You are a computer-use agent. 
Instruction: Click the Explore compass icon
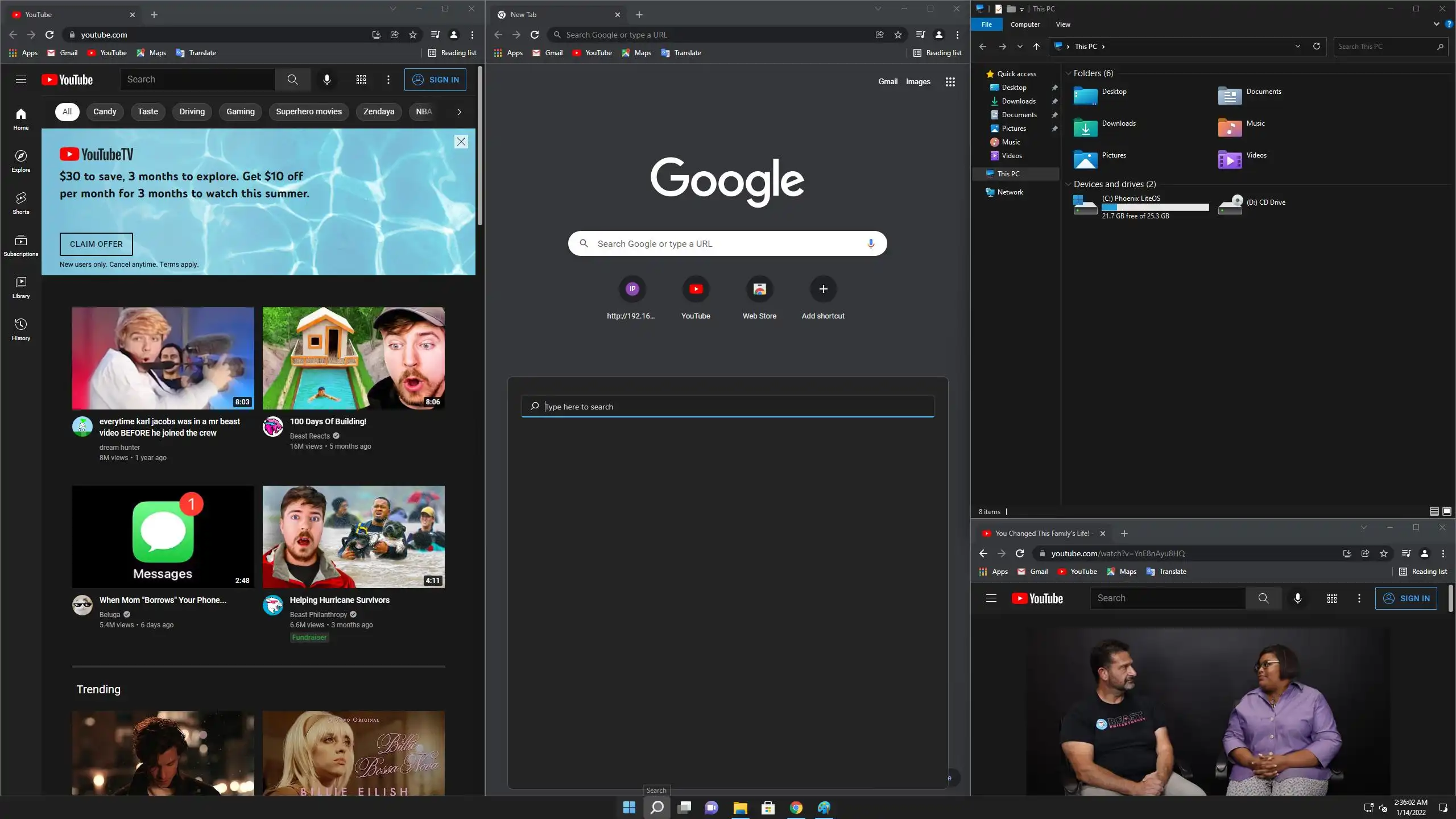point(21,156)
